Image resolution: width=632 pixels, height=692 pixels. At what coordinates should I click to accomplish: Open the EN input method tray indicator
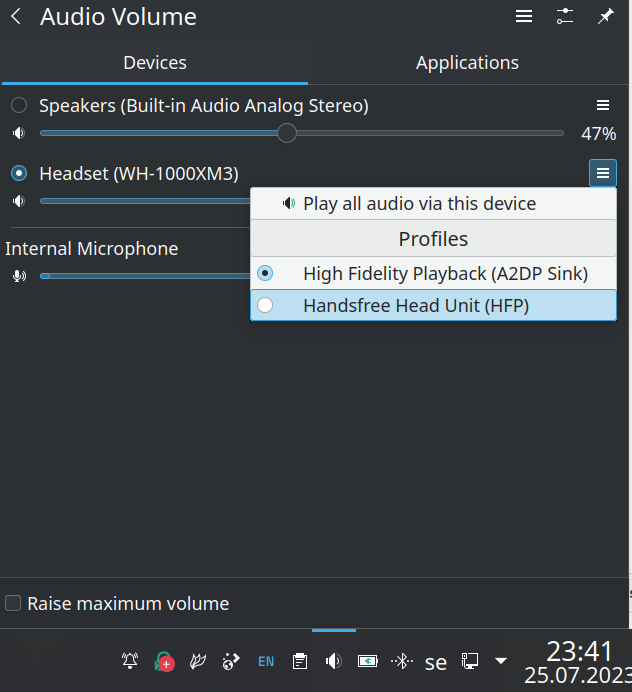(266, 661)
